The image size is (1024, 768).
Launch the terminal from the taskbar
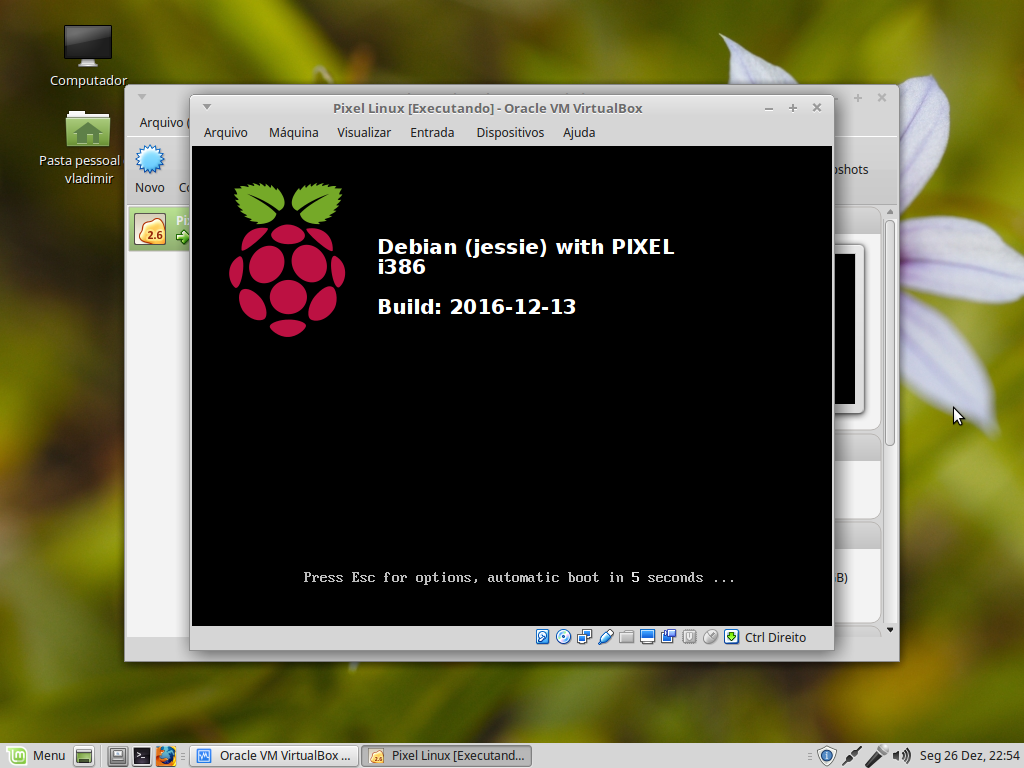[x=142, y=756]
